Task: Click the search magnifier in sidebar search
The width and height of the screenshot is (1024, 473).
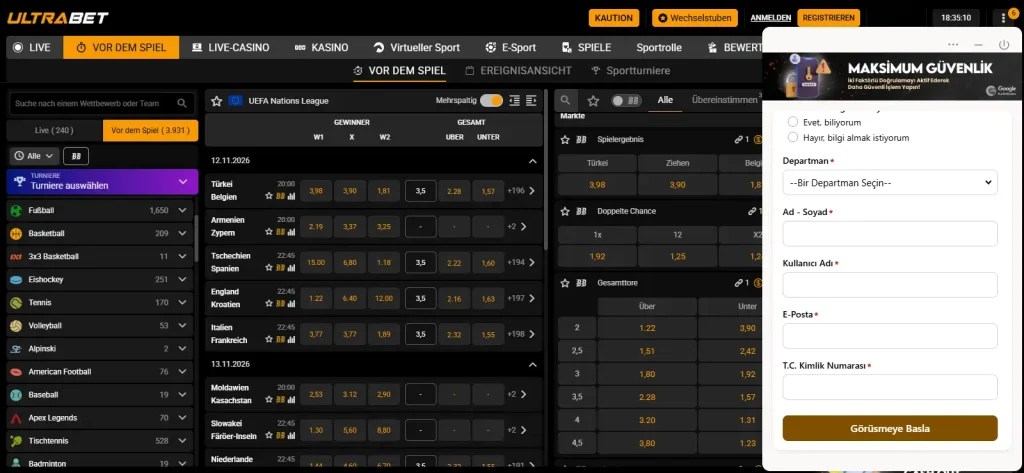Action: [182, 103]
